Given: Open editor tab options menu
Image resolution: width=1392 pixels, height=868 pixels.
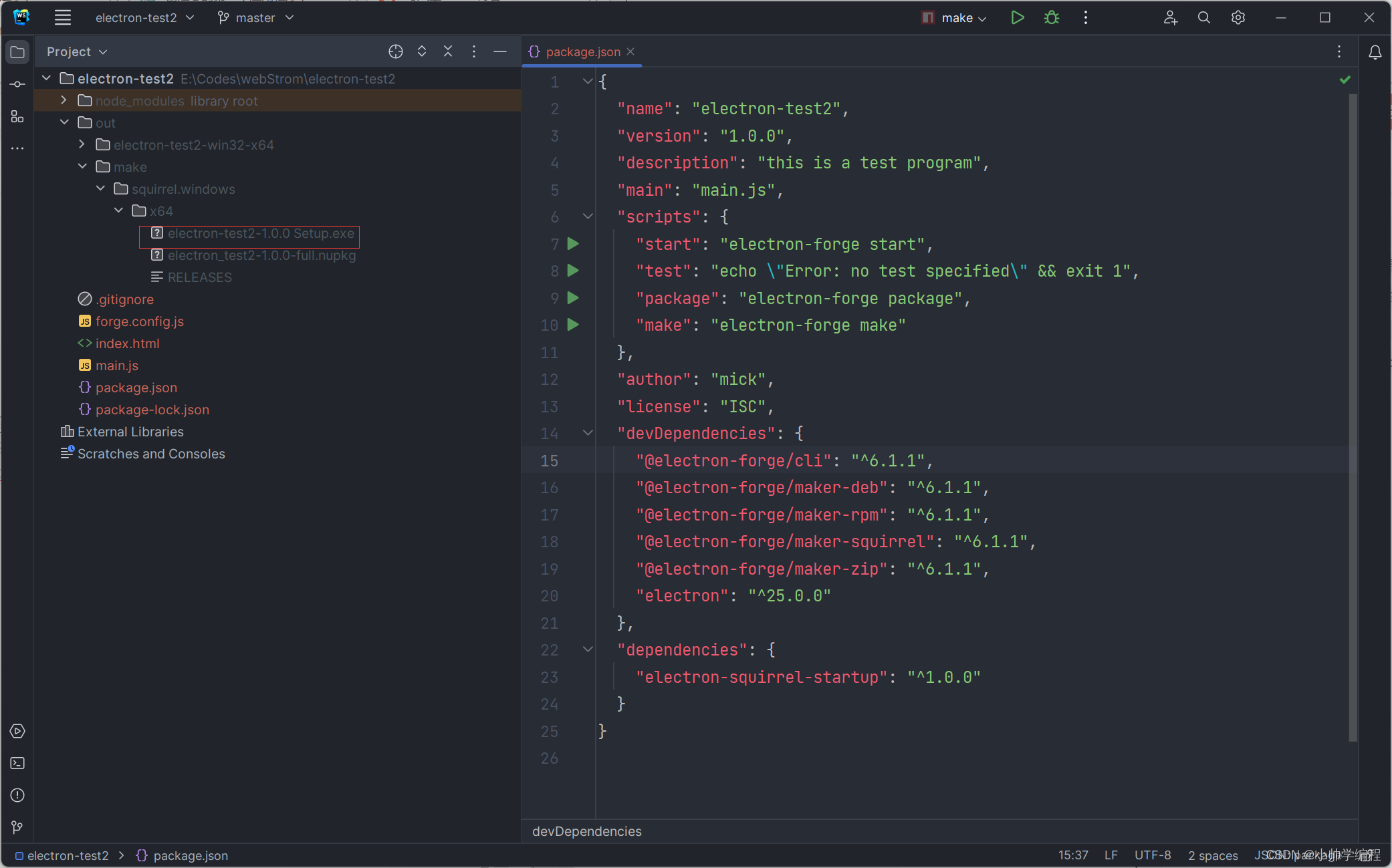Looking at the screenshot, I should click(1339, 52).
